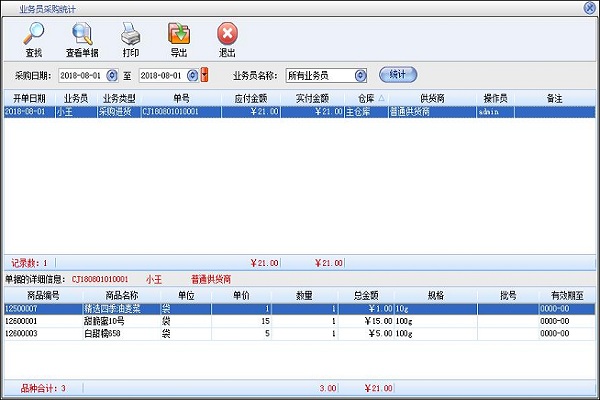Click the start date input field
Image resolution: width=600 pixels, height=400 pixels.
click(x=81, y=75)
